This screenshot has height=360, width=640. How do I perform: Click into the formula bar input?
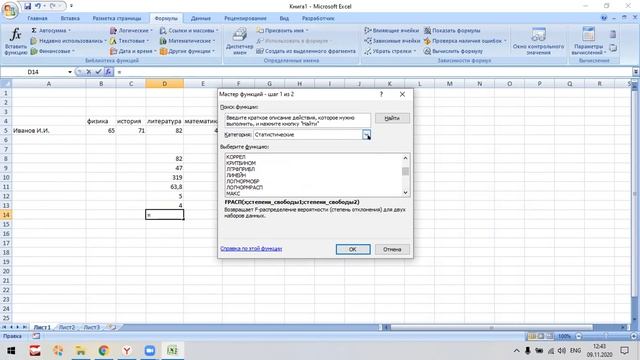pos(373,72)
